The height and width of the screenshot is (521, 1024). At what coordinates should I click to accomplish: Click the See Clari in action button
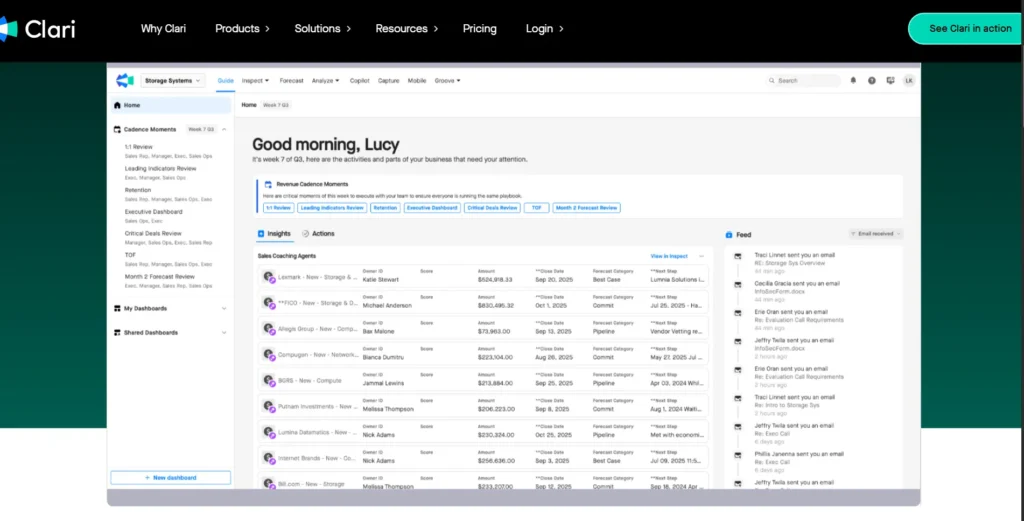(967, 29)
